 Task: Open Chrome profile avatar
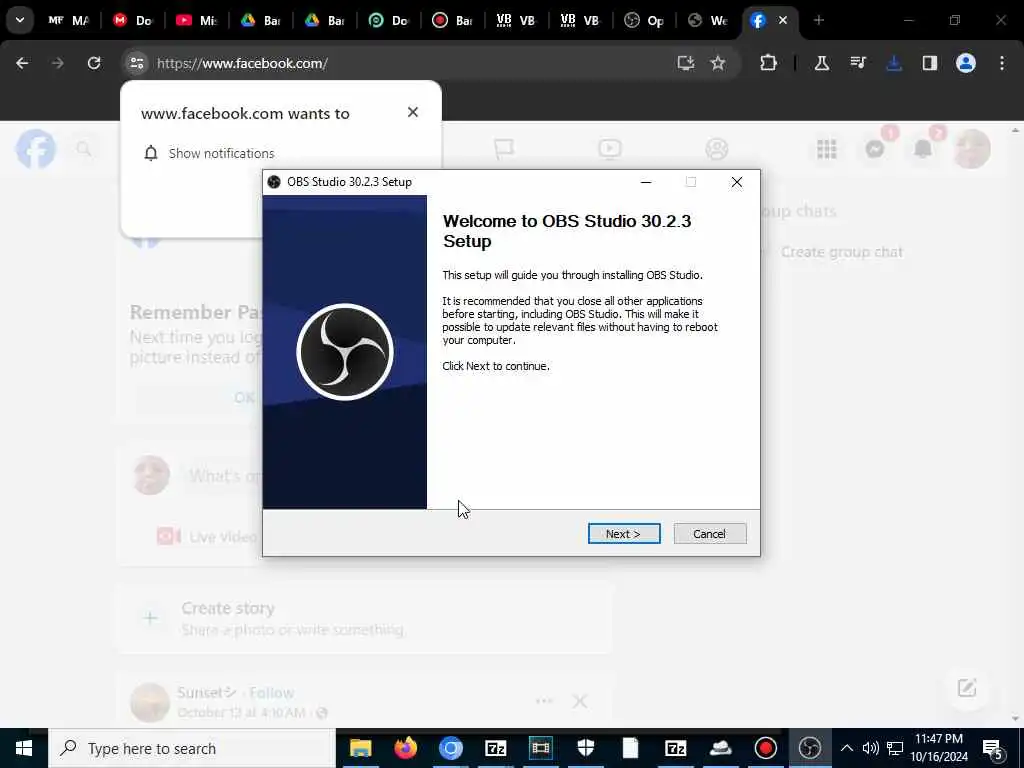(966, 63)
